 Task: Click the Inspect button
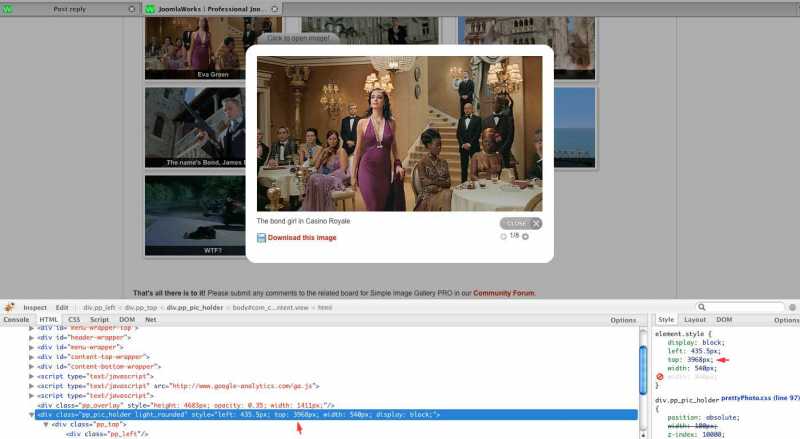(x=35, y=307)
